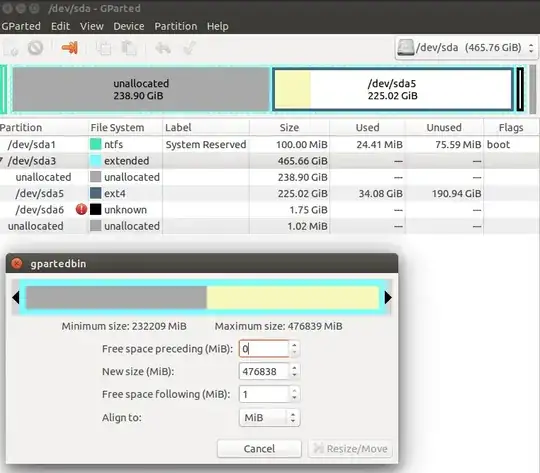
Task: Click the Paste partition toolbar icon
Action: pos(129,48)
